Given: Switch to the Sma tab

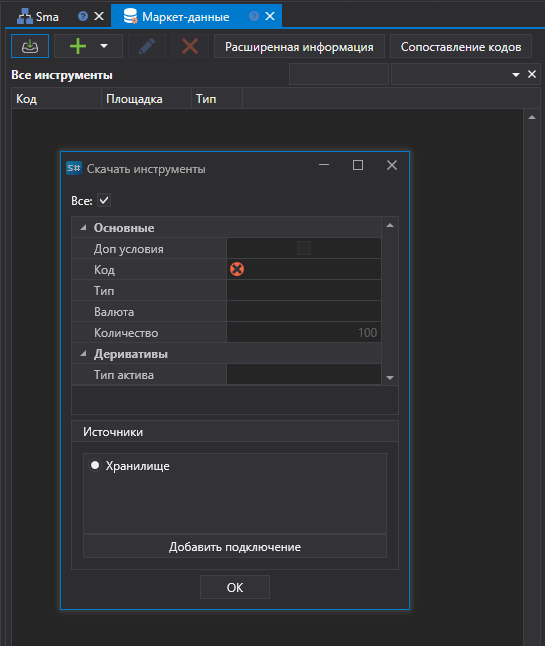Looking at the screenshot, I should 47,17.
